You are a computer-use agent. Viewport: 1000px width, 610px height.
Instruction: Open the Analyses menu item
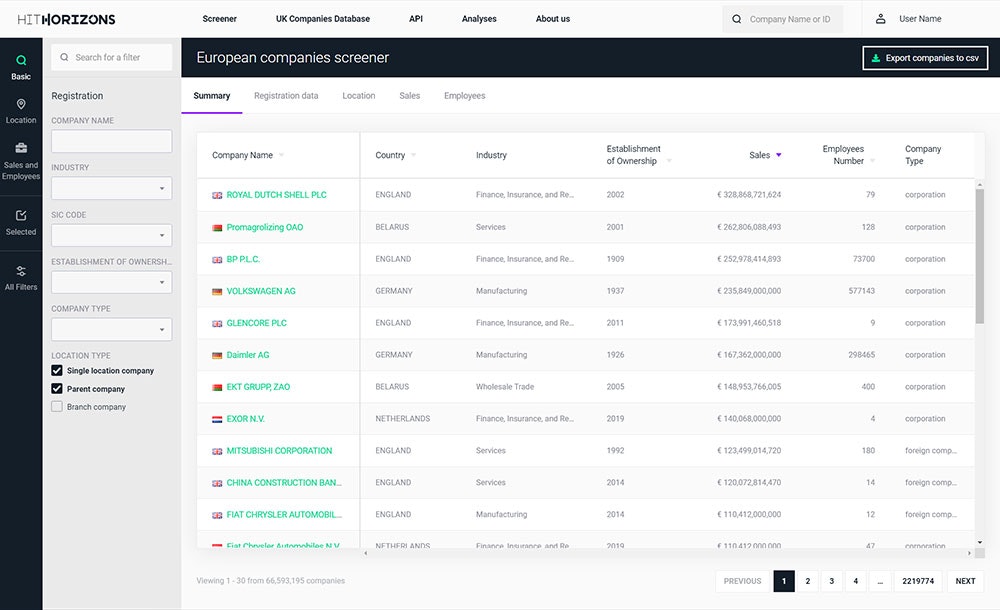[x=479, y=19]
